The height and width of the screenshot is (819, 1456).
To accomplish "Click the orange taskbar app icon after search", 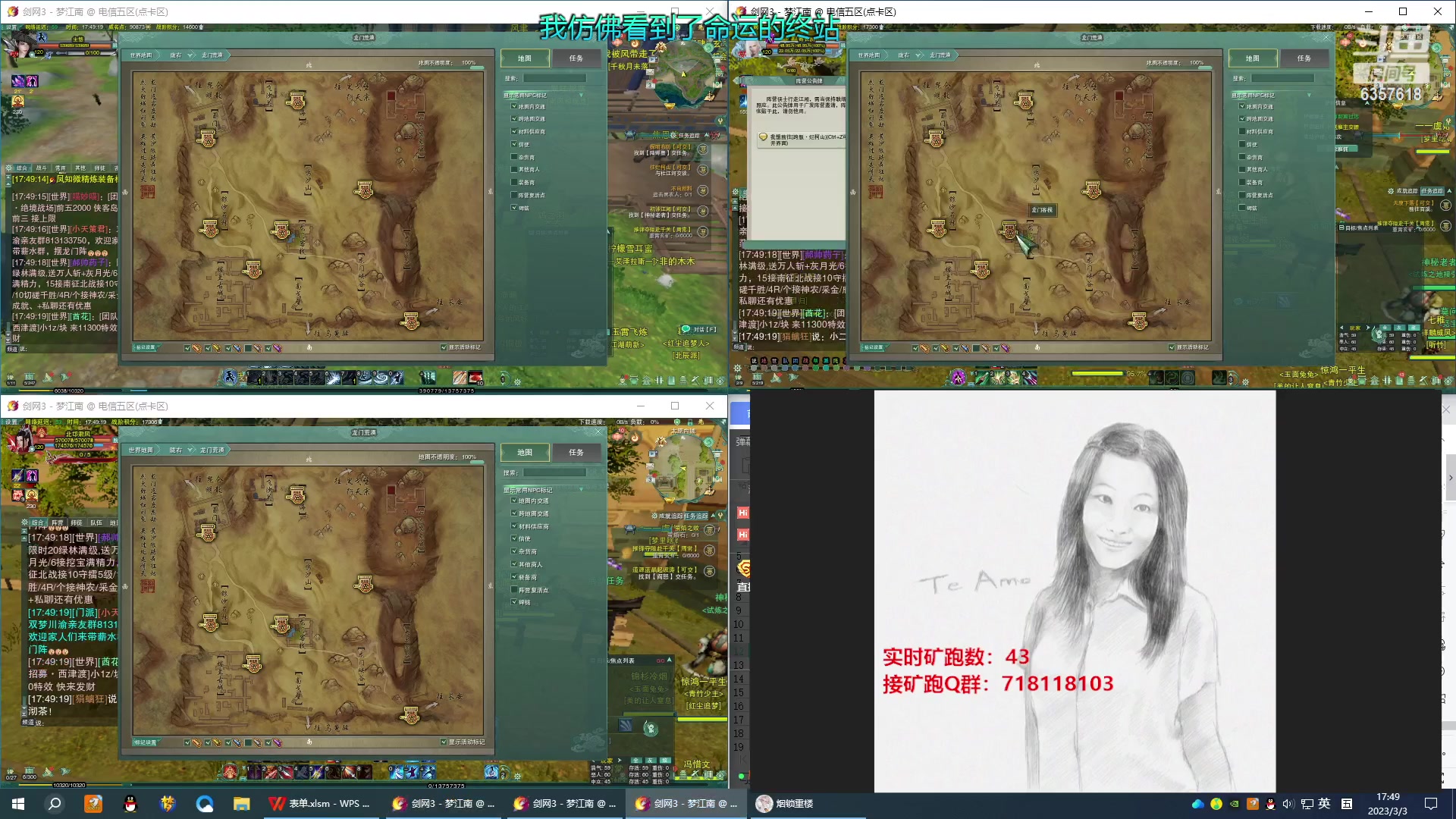I will click(x=93, y=804).
